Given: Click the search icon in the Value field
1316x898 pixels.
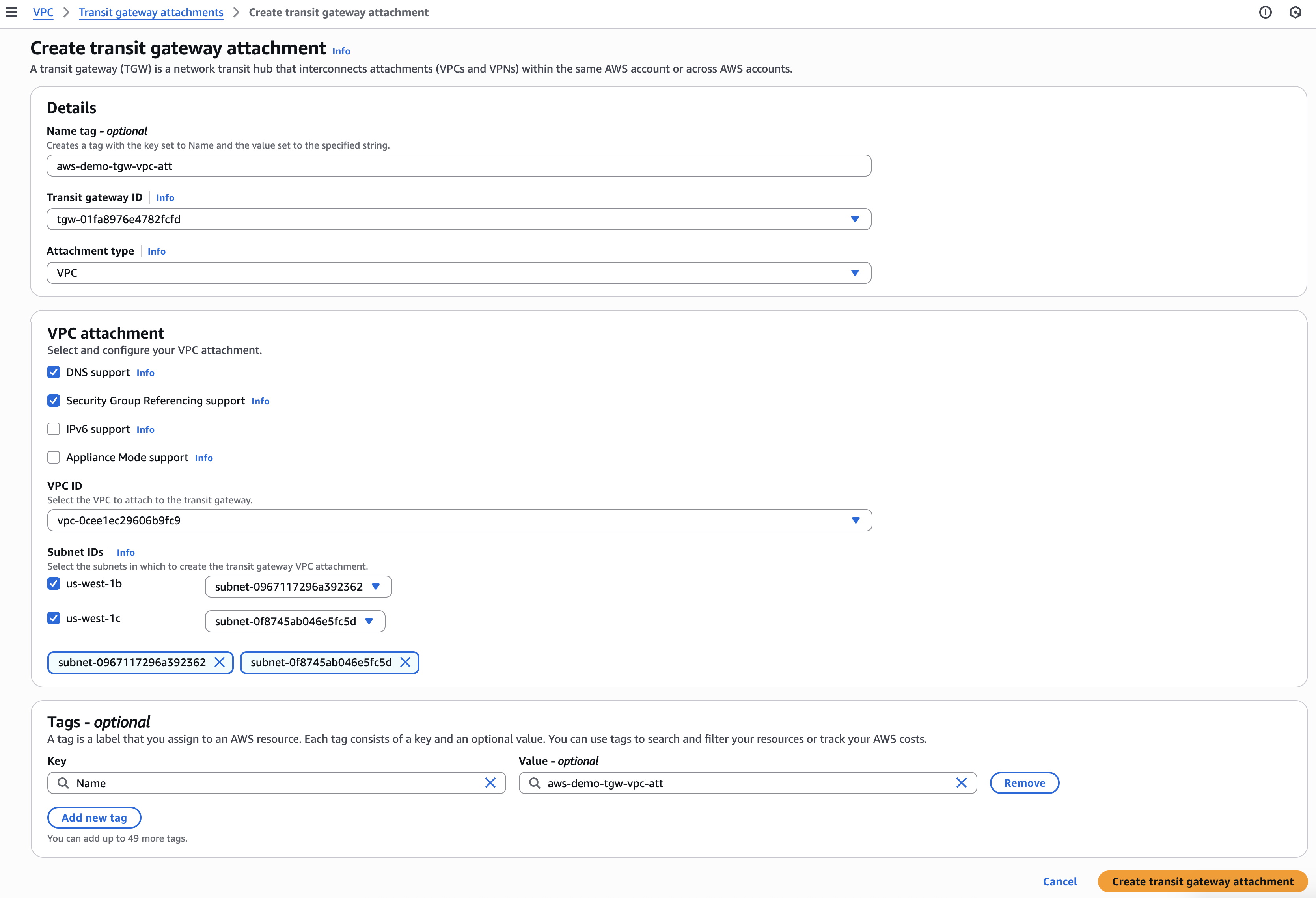Looking at the screenshot, I should coord(535,783).
